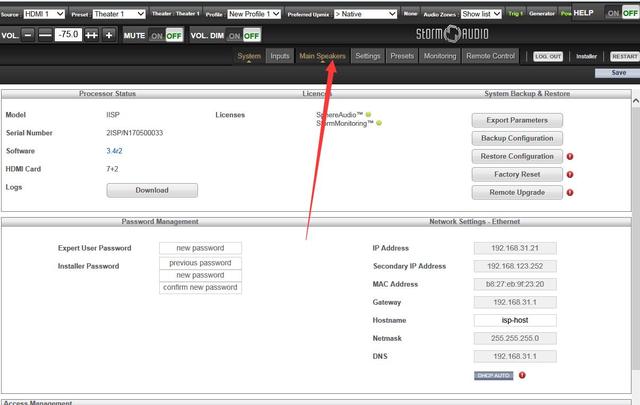The image size is (640, 405).
Task: Click warning icon beside Factory Reset
Action: click(569, 175)
